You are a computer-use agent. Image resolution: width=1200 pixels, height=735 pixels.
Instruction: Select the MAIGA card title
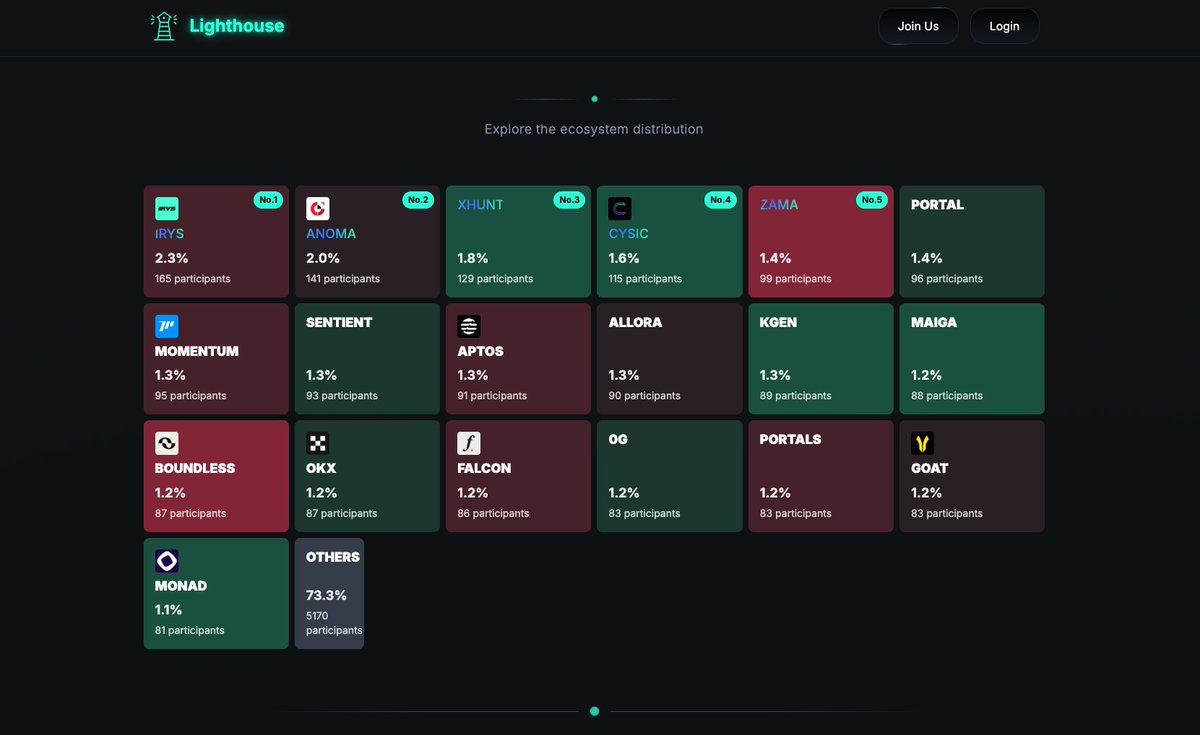[x=934, y=322]
